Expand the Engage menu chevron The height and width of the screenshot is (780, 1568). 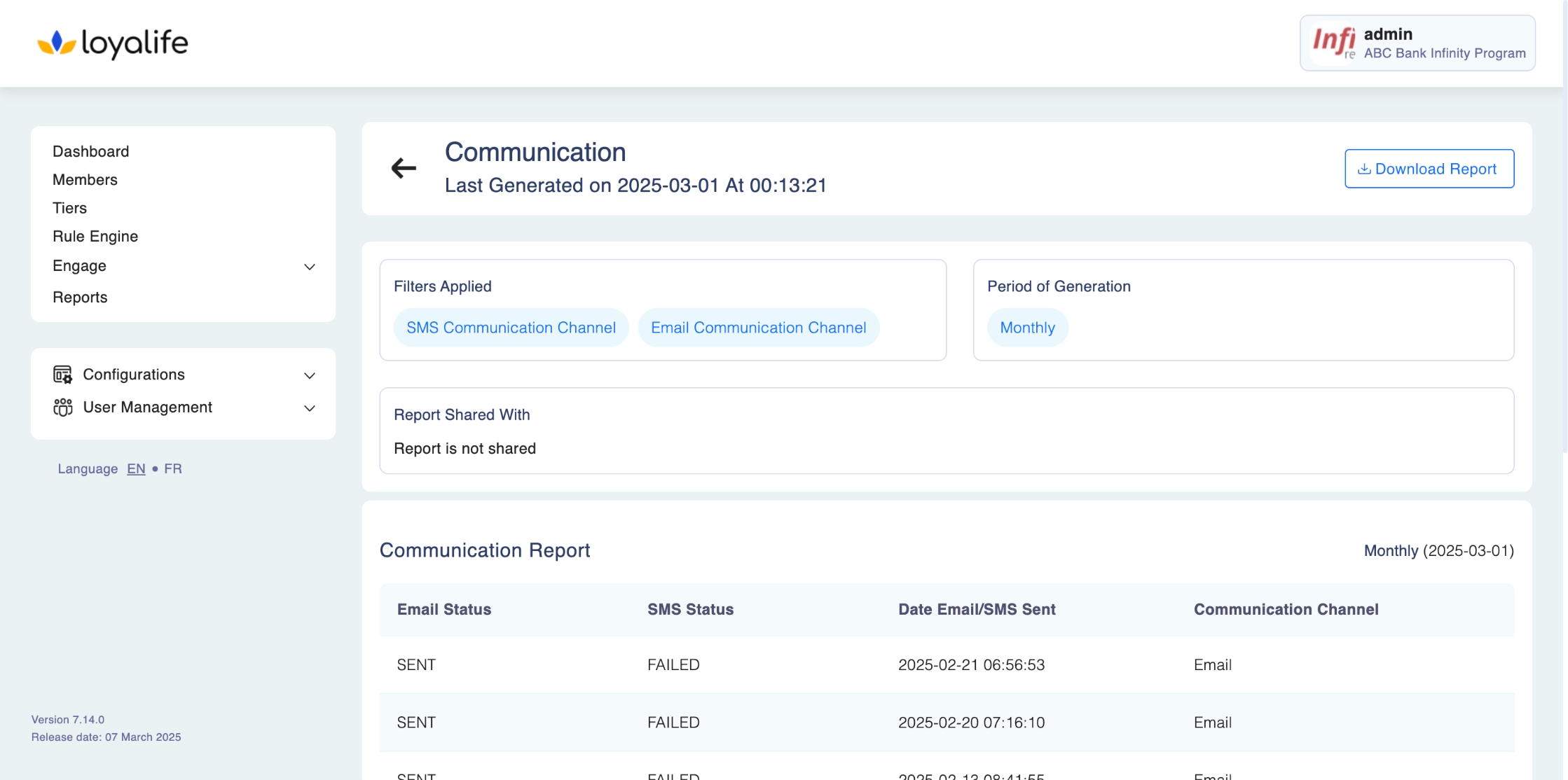click(x=309, y=267)
